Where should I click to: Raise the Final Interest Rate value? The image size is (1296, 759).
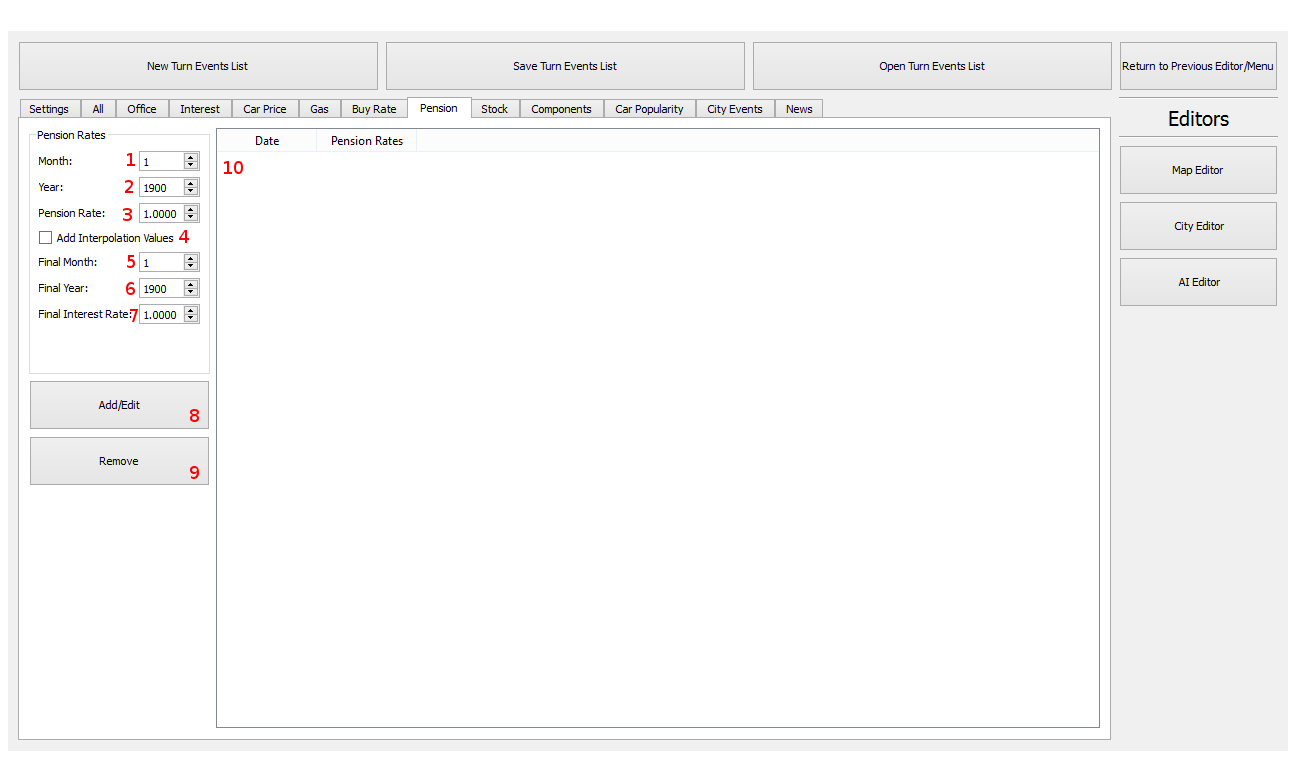tap(190, 310)
